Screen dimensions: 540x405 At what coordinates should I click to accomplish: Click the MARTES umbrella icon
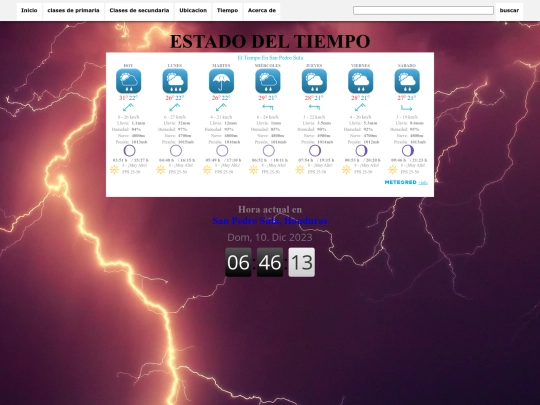click(x=221, y=81)
